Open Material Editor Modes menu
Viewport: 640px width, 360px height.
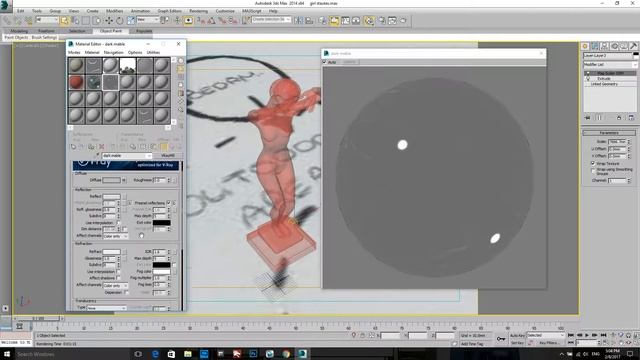pyautogui.click(x=74, y=52)
